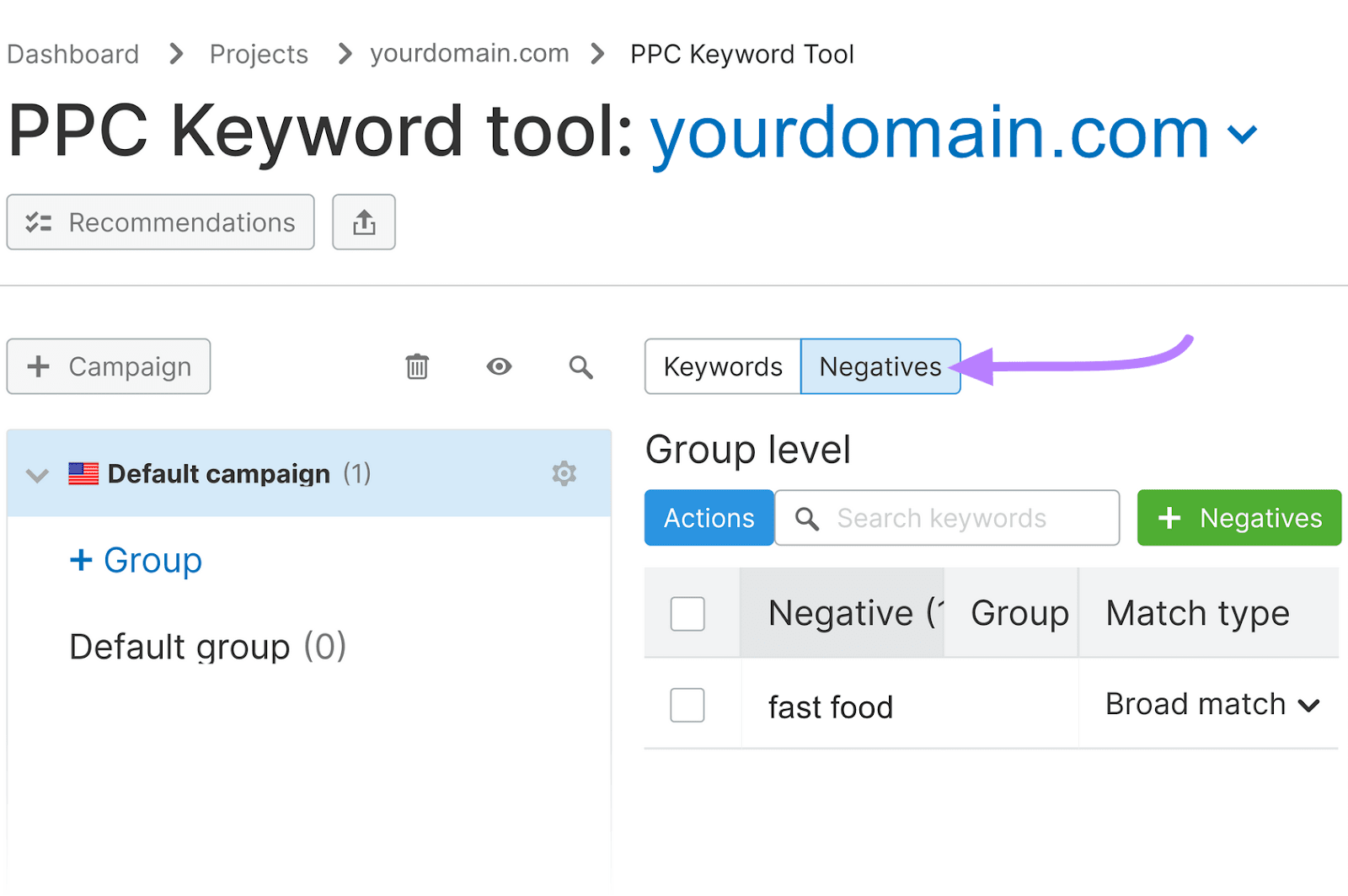
Task: Click the magnifier search campaigns icon
Action: (x=580, y=366)
